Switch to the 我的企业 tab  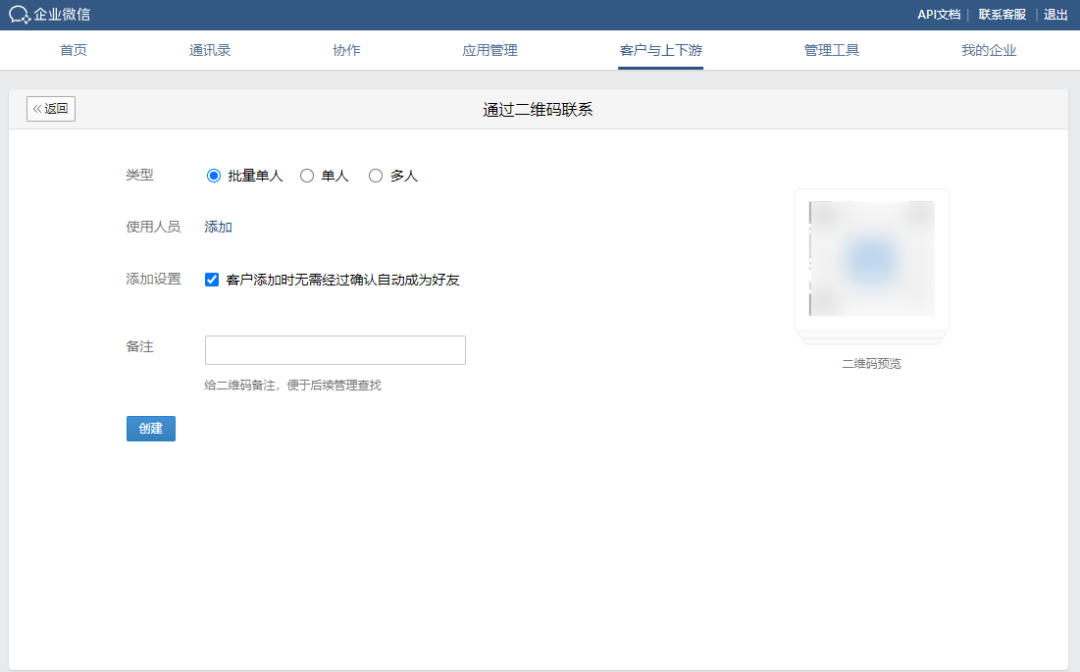988,50
